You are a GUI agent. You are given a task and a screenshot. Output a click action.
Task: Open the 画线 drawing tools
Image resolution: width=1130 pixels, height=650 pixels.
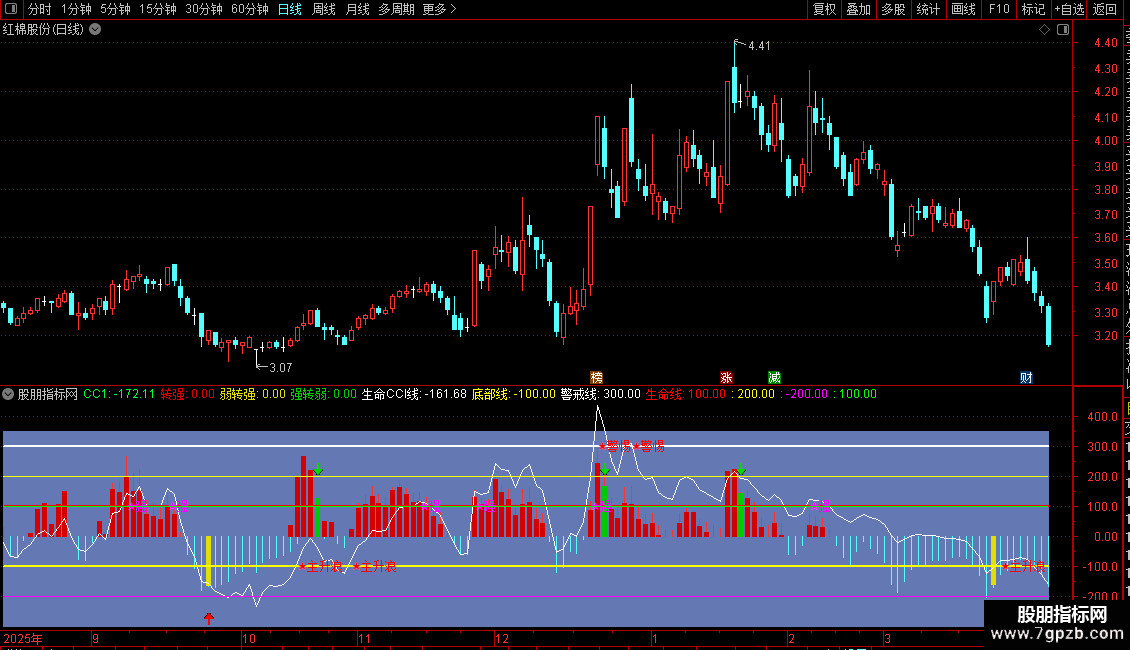click(x=963, y=9)
